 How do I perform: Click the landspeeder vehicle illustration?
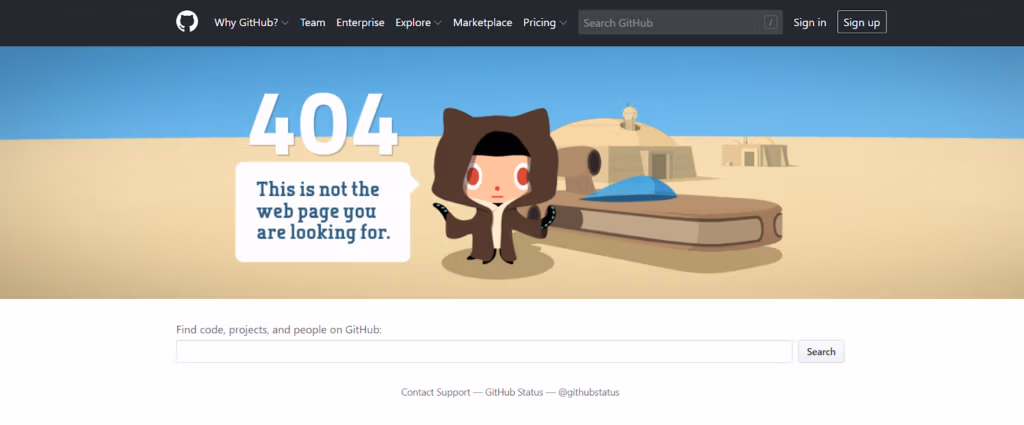680,215
